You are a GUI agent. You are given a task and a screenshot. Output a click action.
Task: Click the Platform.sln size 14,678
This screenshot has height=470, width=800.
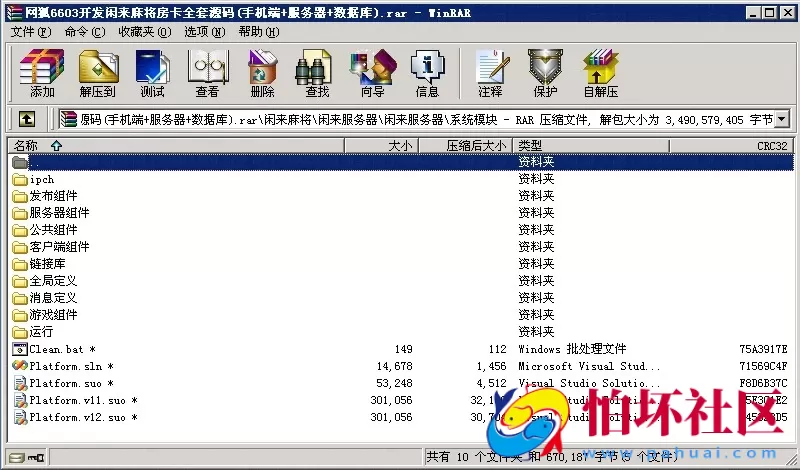click(394, 366)
